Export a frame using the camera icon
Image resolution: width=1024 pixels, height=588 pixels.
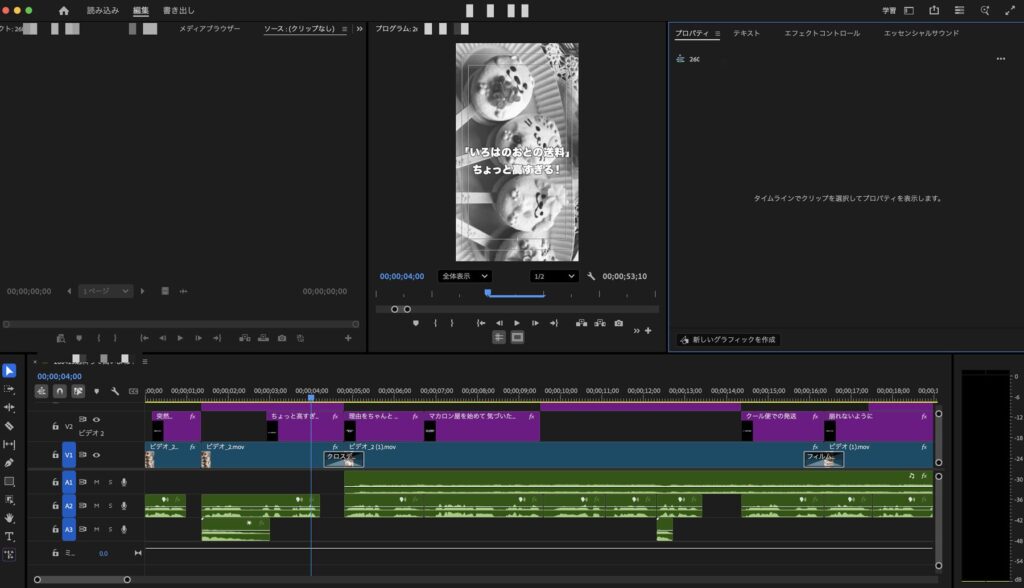618,323
